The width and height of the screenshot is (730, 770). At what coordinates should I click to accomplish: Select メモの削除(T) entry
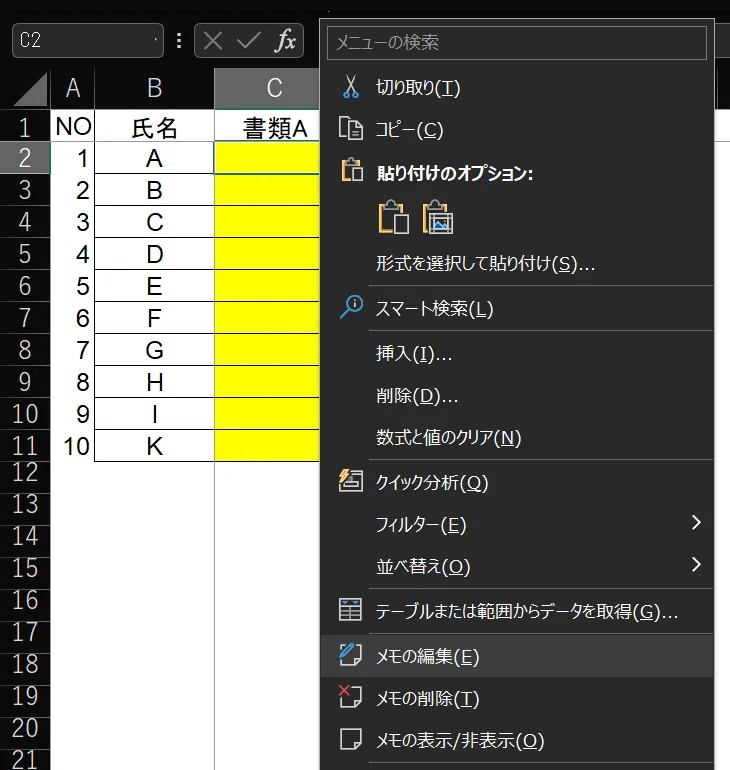517,698
